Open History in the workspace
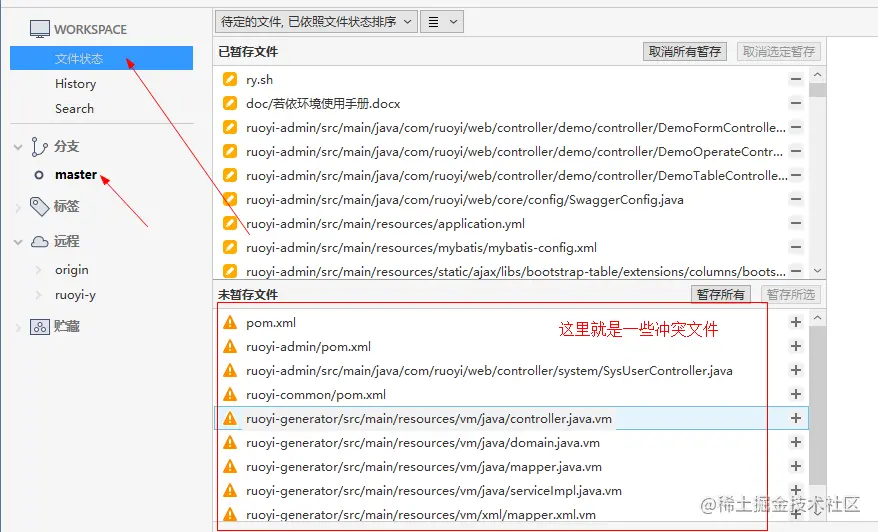The height and width of the screenshot is (532, 878). click(x=76, y=84)
